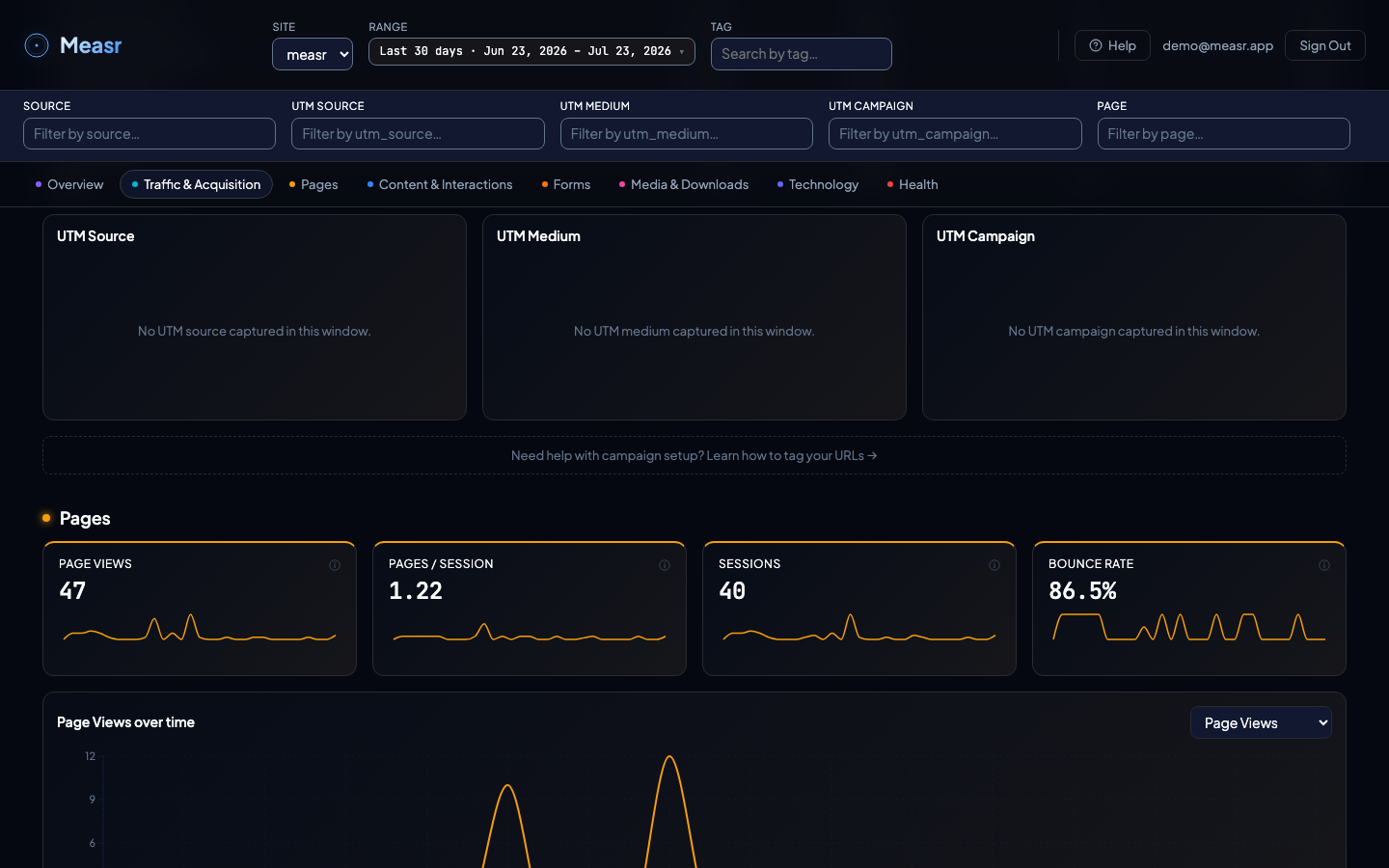The image size is (1389, 868).
Task: Open the site selector showing measr
Action: [313, 54]
